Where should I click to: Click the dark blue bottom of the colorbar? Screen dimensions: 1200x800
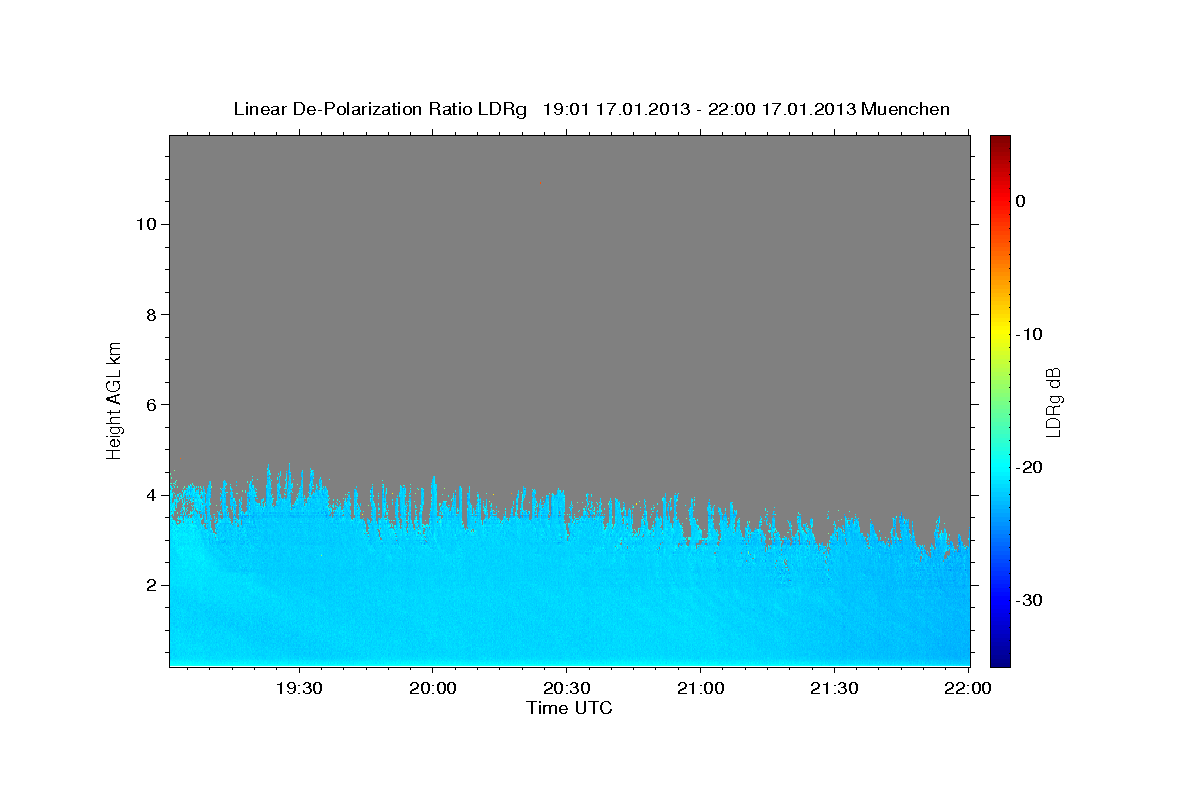1000,658
